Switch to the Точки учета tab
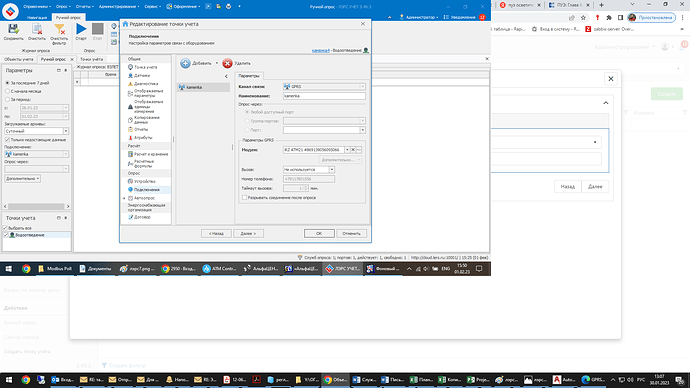 click(x=92, y=59)
